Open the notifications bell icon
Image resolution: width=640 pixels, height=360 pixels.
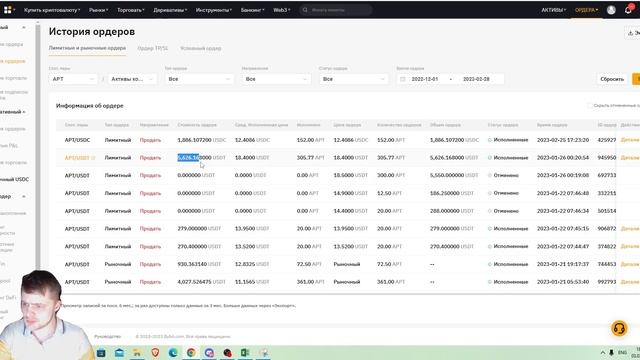point(628,10)
